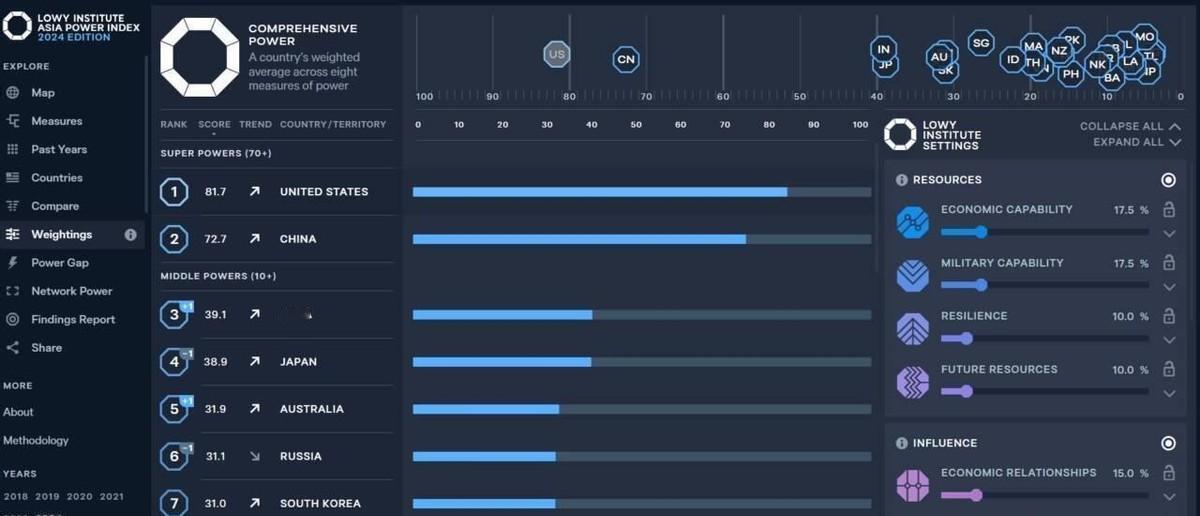Screen dimensions: 1200x516
Task: Click the Measures icon
Action: [x=13, y=121]
